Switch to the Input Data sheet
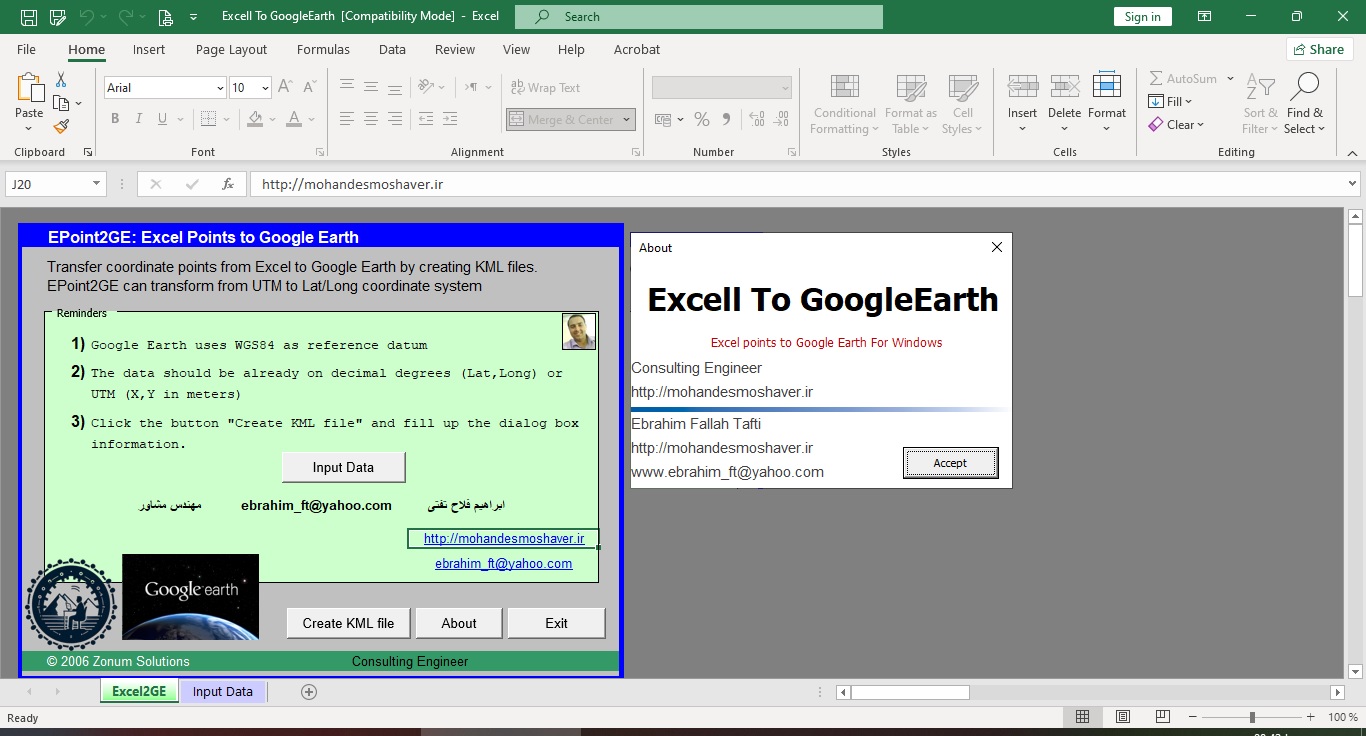1366x736 pixels. [x=222, y=692]
